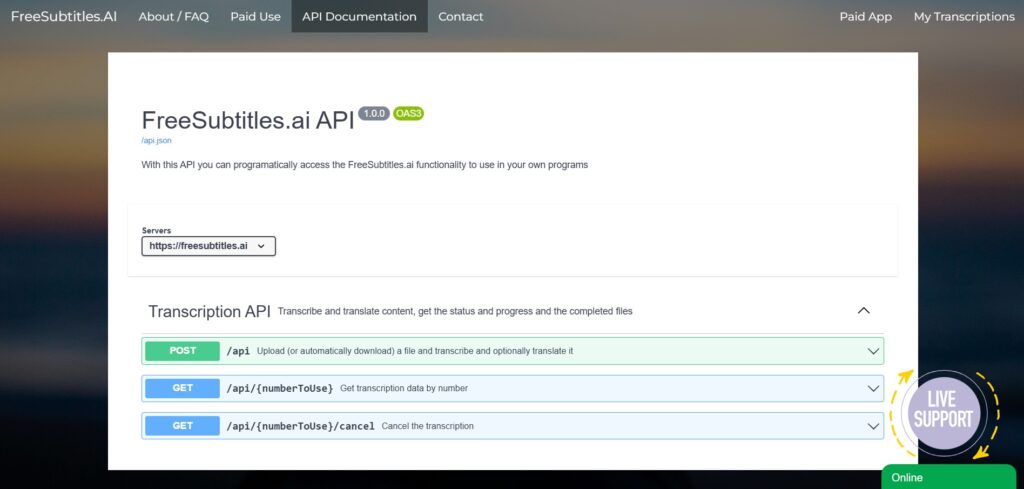Open the Servers dropdown showing https://freesubtitles.ai
1024x489 pixels.
(208, 246)
